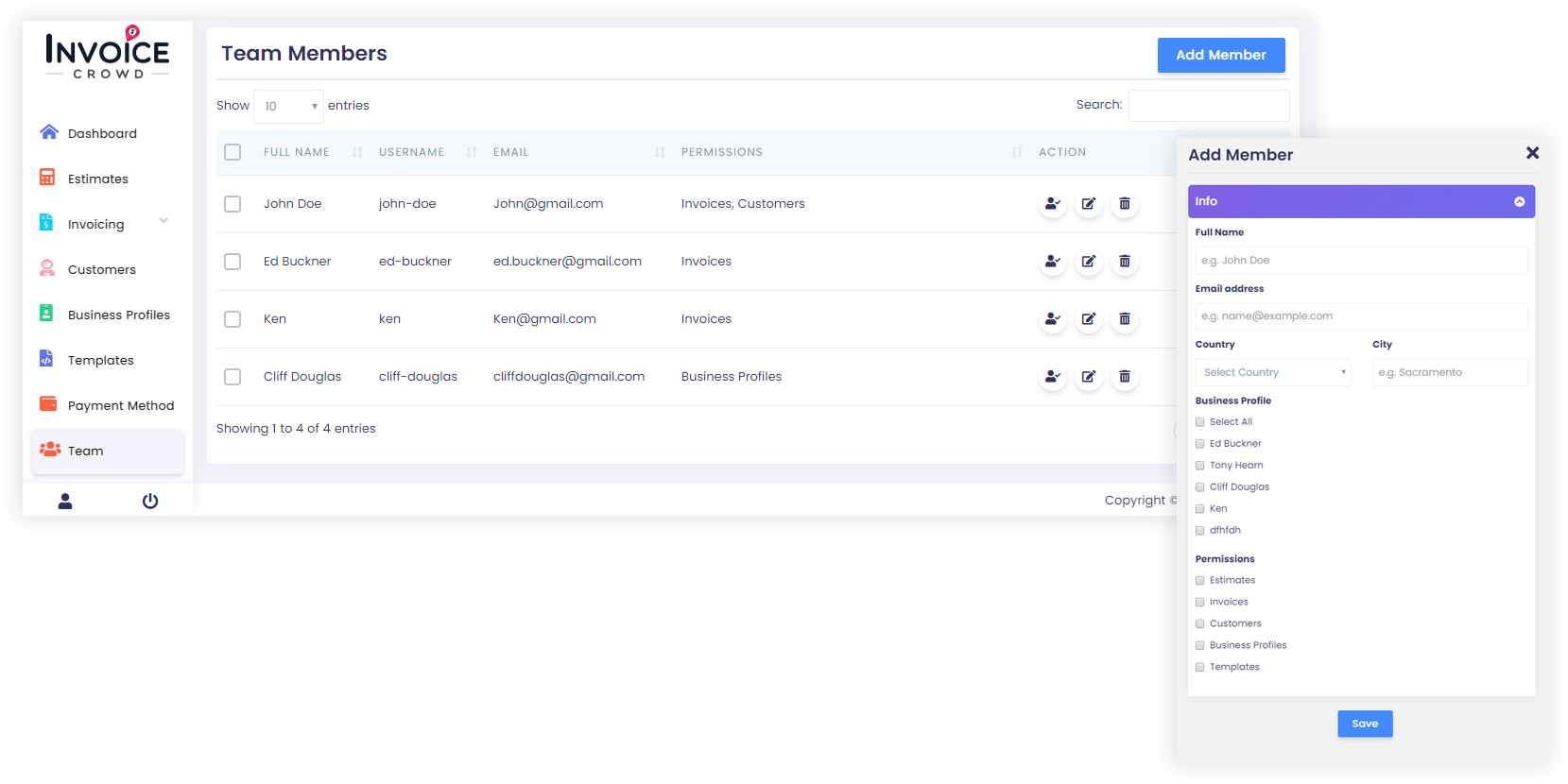This screenshot has height=784, width=1568.
Task: Tick Tony Hearn business profile checkbox
Action: click(1200, 466)
